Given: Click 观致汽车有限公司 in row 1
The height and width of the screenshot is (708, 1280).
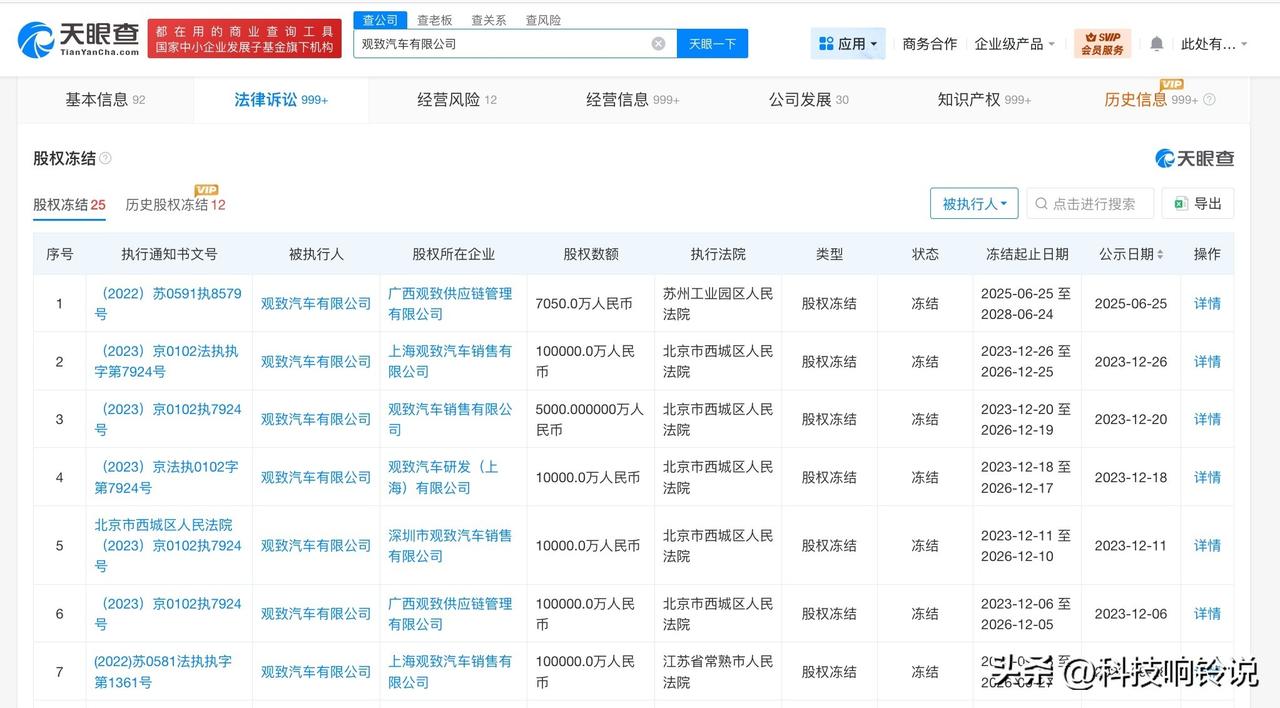Looking at the screenshot, I should tap(316, 303).
